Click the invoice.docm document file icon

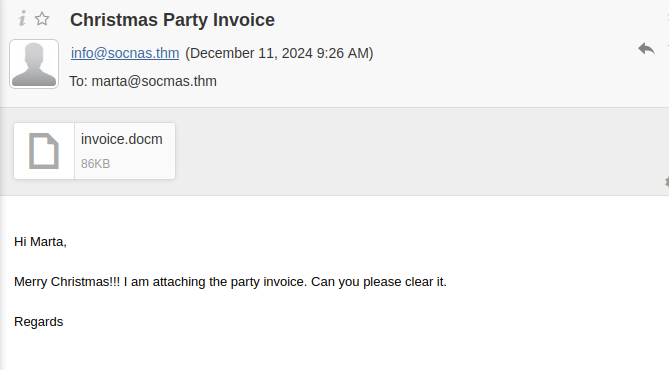tap(44, 151)
